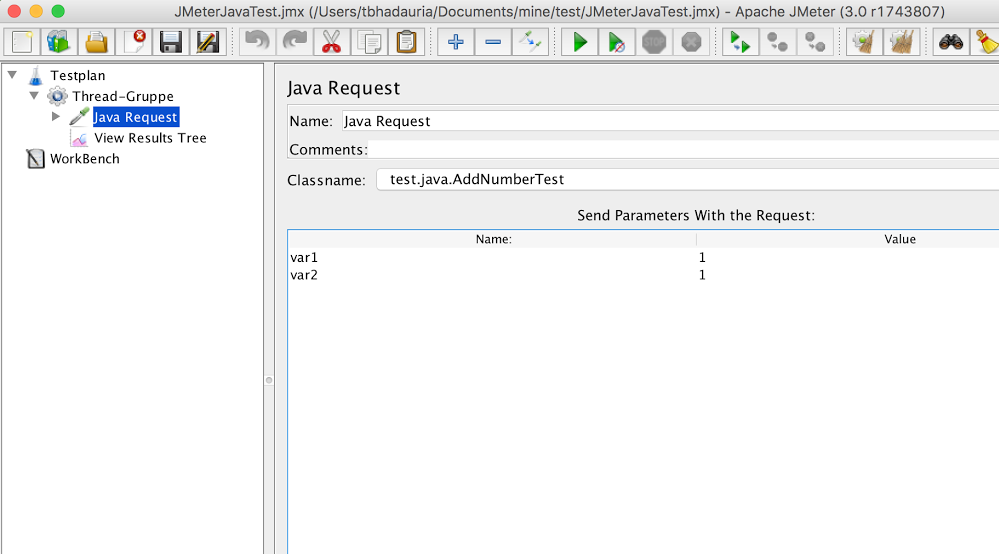Click the Remote Stop All icon

[x=777, y=43]
